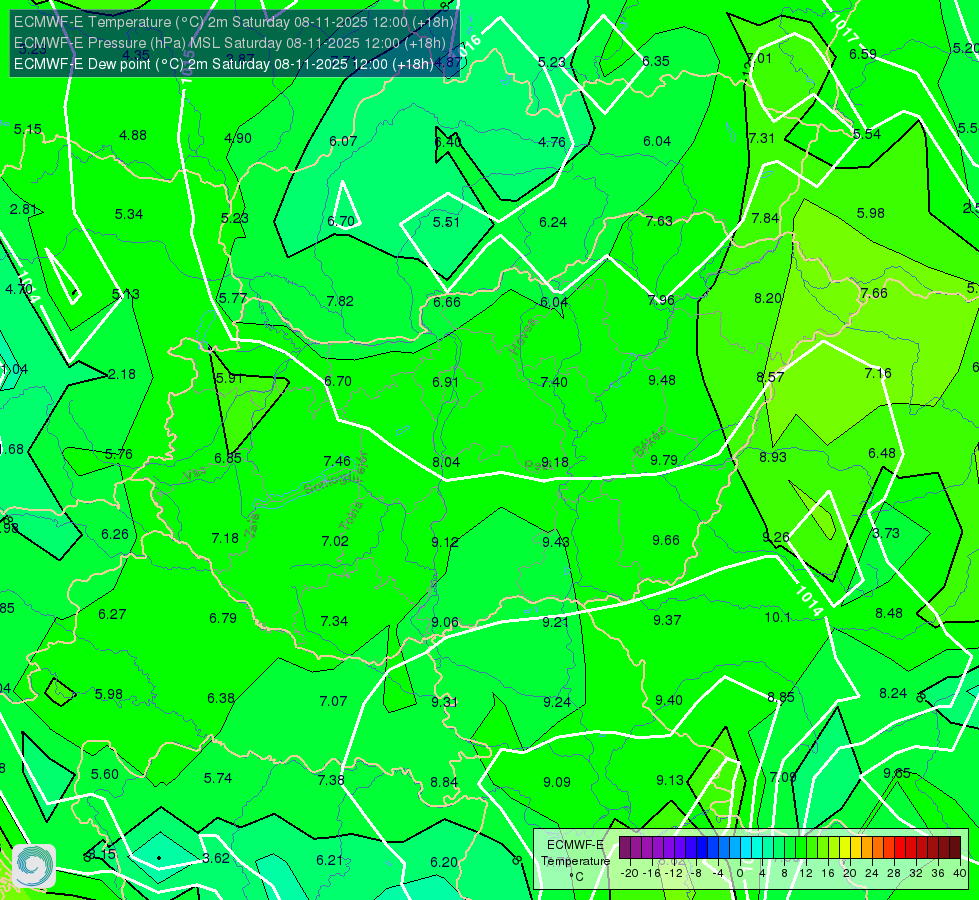Click the 8.85 temperature value
Screen dimensions: 979x900
tap(781, 697)
